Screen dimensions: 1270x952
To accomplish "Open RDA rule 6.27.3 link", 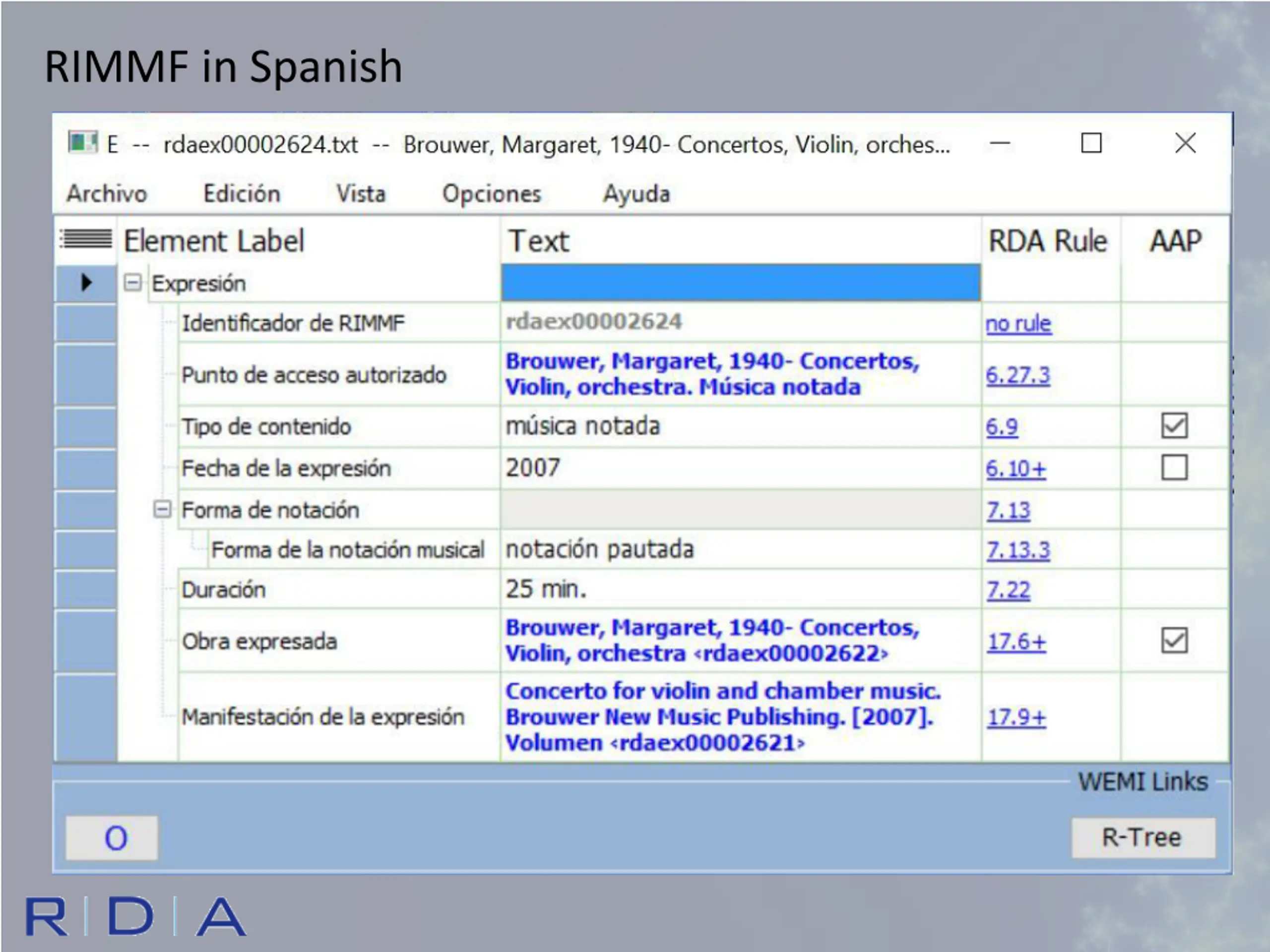I will 1018,375.
